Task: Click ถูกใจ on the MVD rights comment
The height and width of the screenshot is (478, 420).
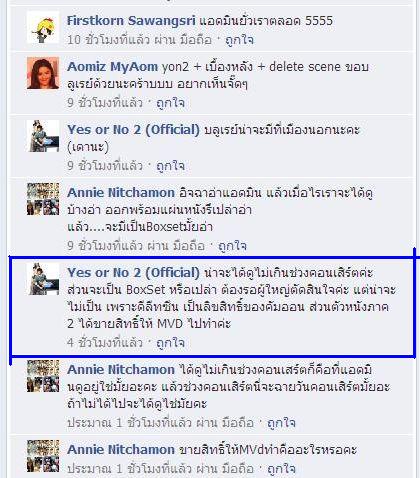Action: point(171,343)
